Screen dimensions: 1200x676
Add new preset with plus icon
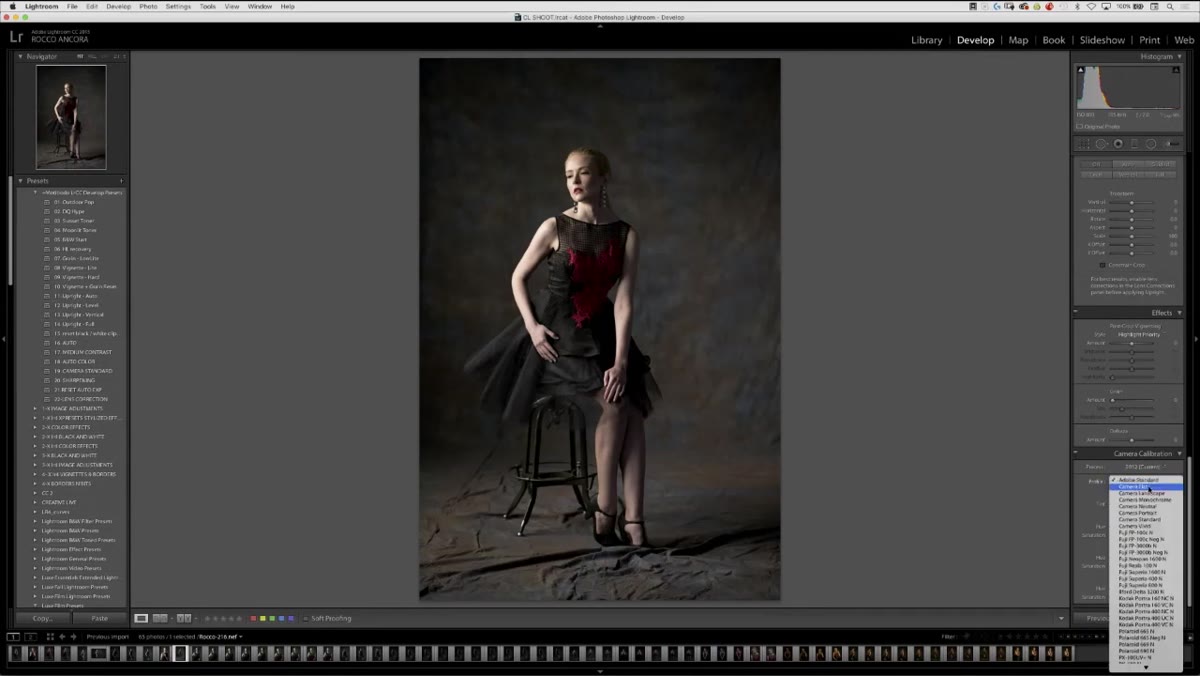(121, 181)
